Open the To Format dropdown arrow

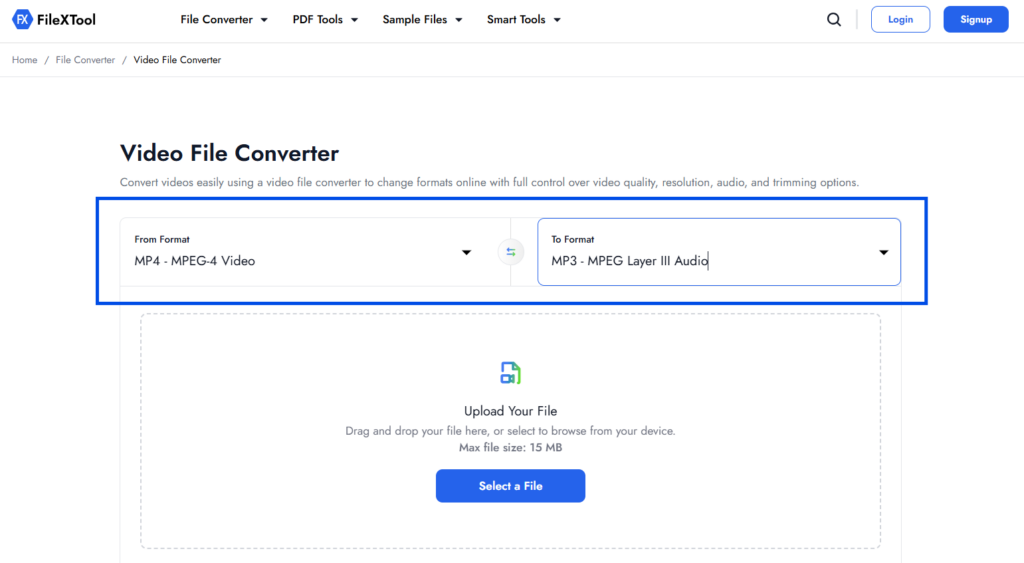(884, 253)
